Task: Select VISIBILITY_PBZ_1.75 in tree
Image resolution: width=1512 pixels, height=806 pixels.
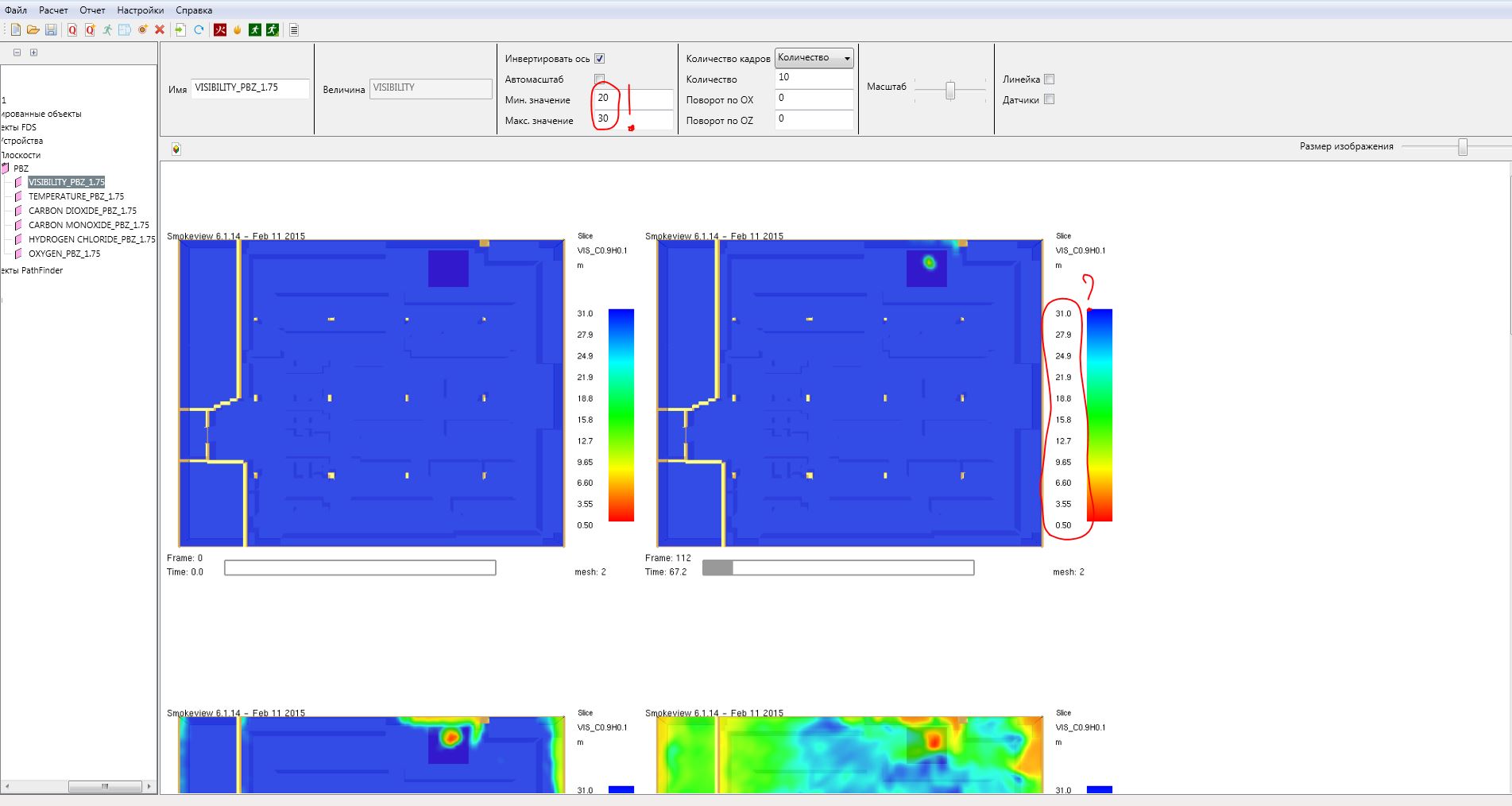Action: (x=67, y=182)
